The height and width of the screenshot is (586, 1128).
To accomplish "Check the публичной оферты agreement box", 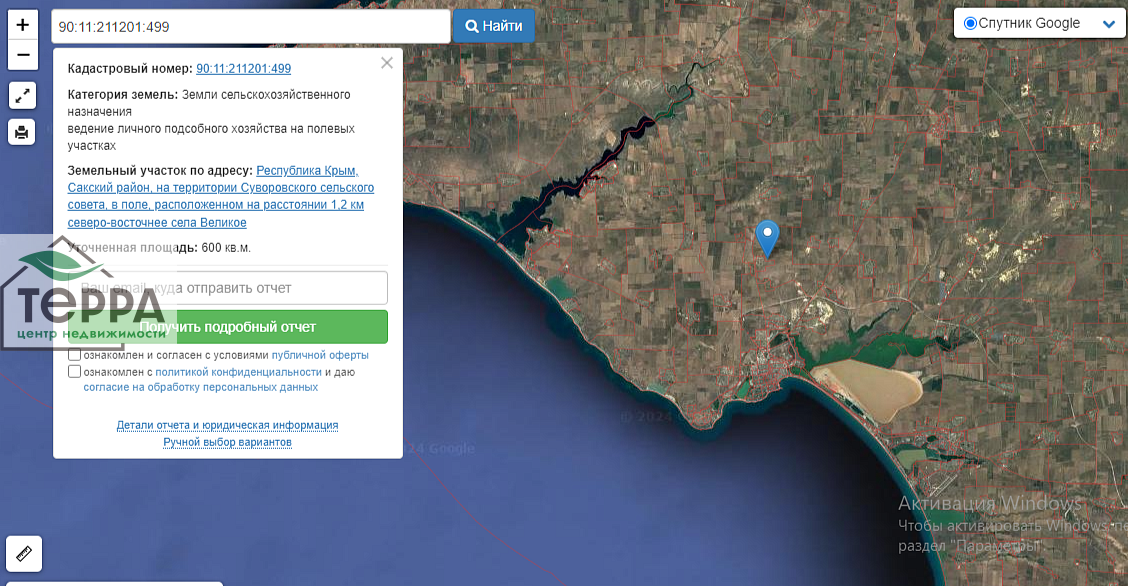I will [x=75, y=355].
